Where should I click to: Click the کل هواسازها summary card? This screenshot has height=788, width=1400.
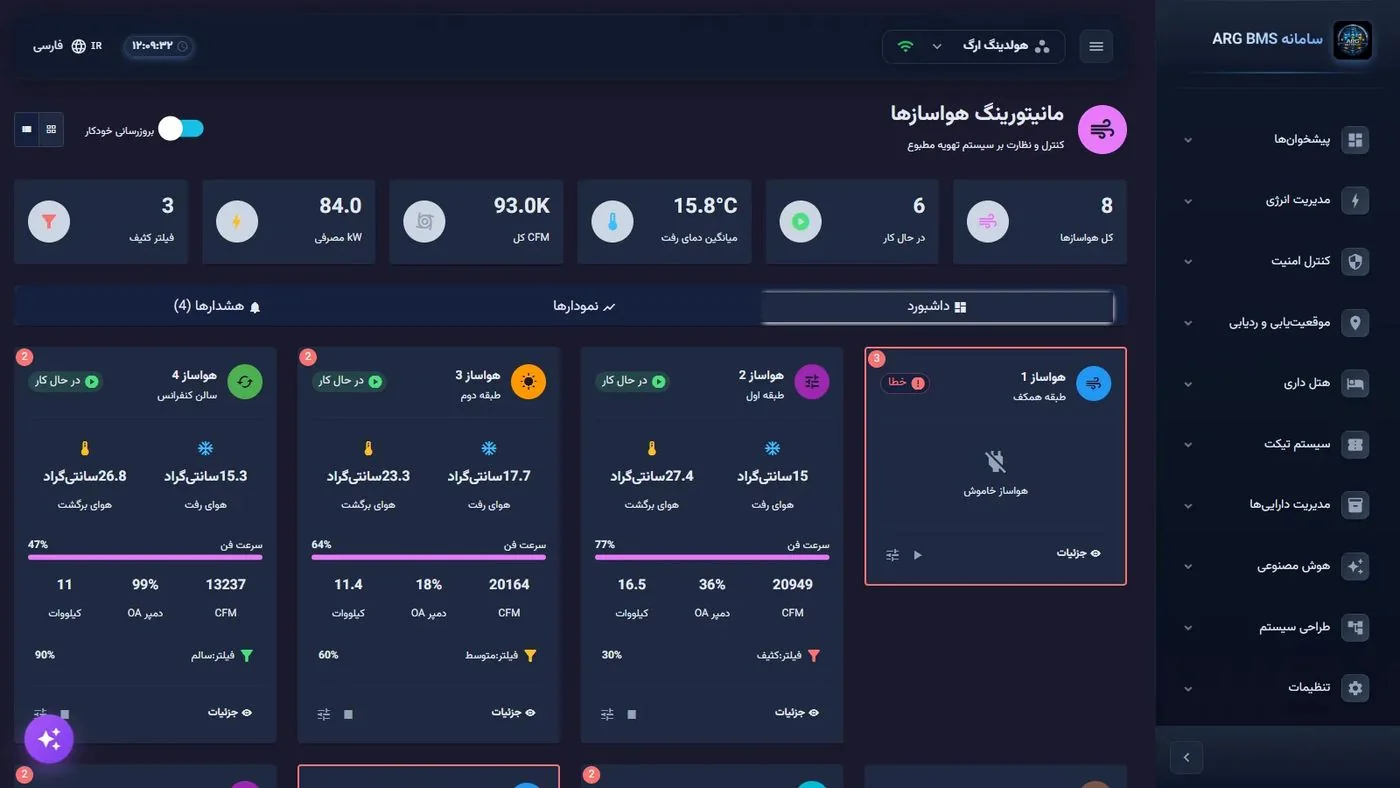coord(1040,222)
